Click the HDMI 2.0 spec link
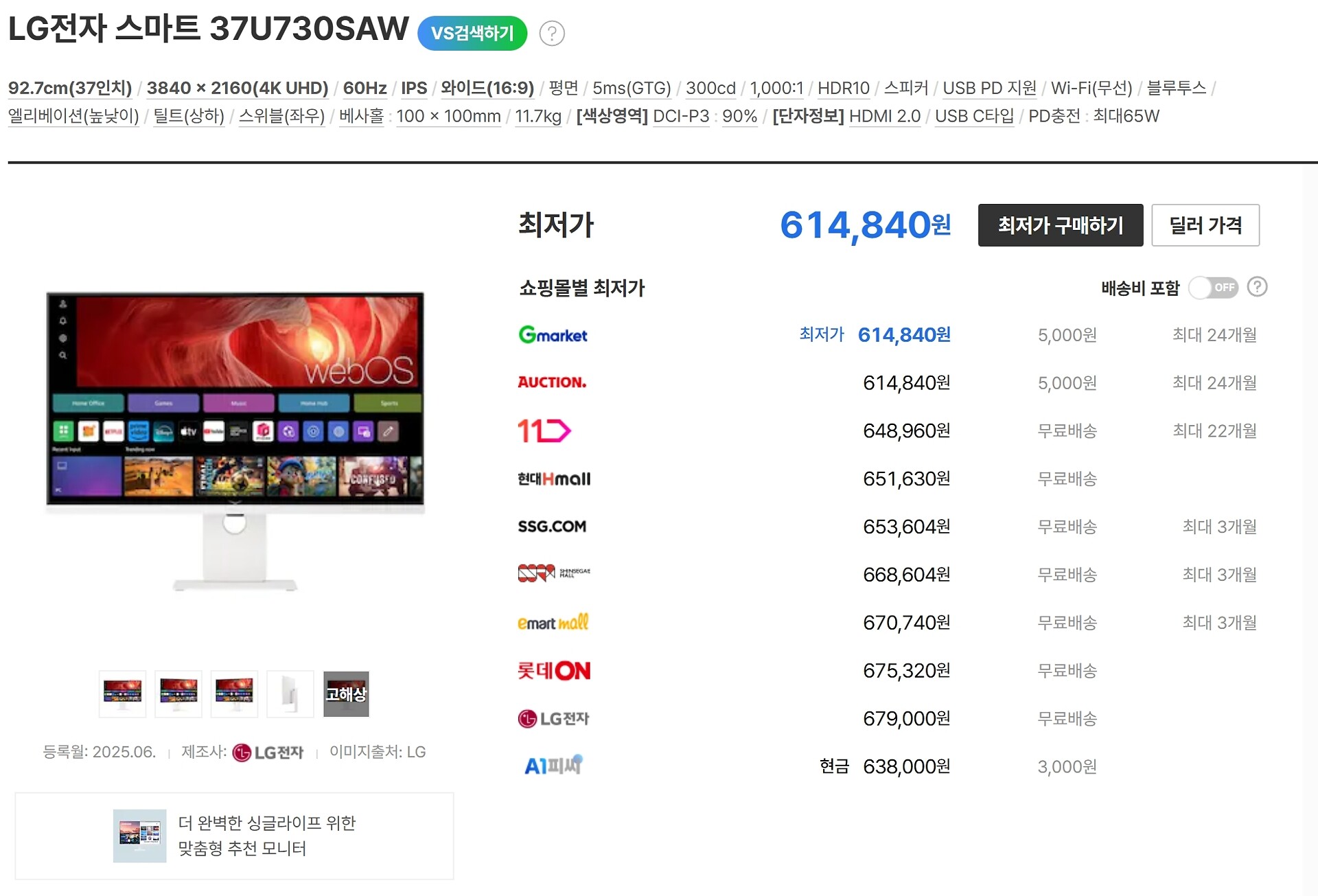 885,116
